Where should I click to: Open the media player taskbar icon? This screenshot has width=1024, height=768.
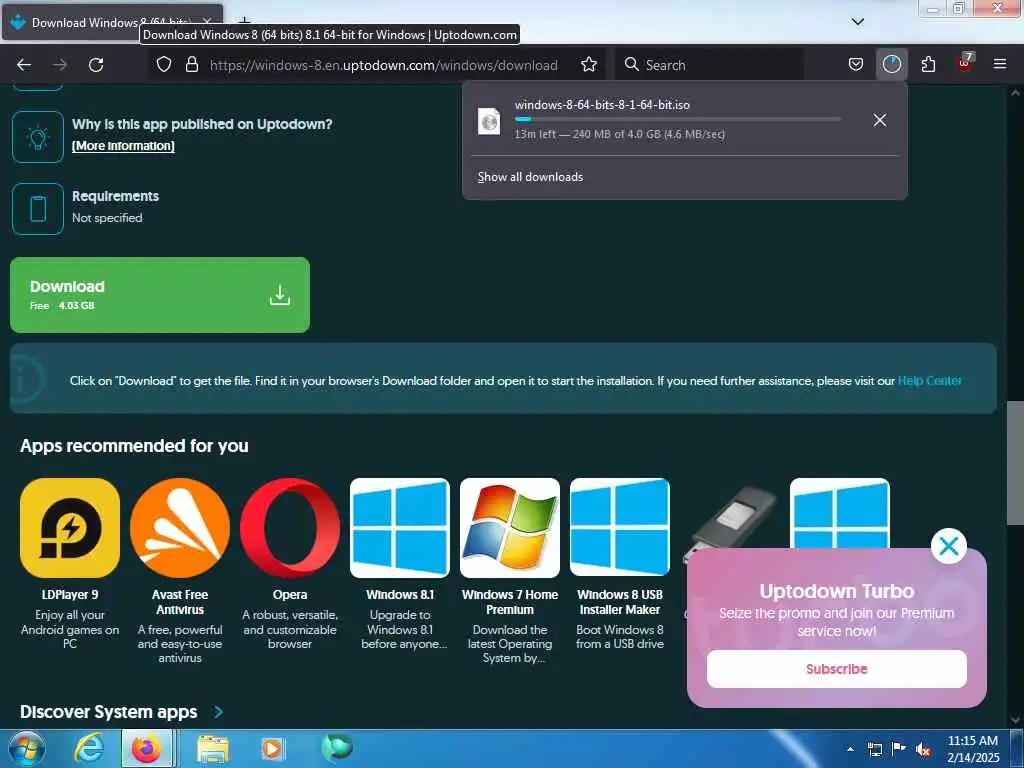click(272, 749)
